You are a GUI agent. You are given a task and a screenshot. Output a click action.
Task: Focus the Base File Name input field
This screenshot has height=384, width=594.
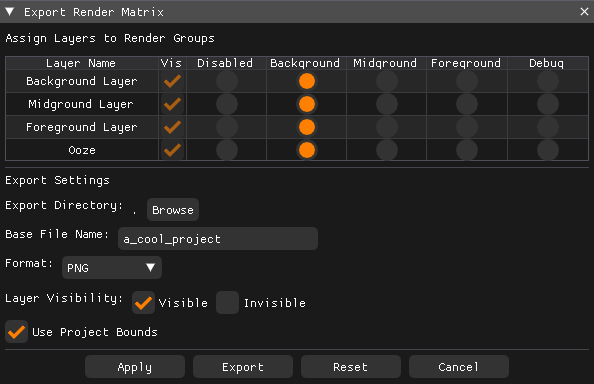[218, 239]
